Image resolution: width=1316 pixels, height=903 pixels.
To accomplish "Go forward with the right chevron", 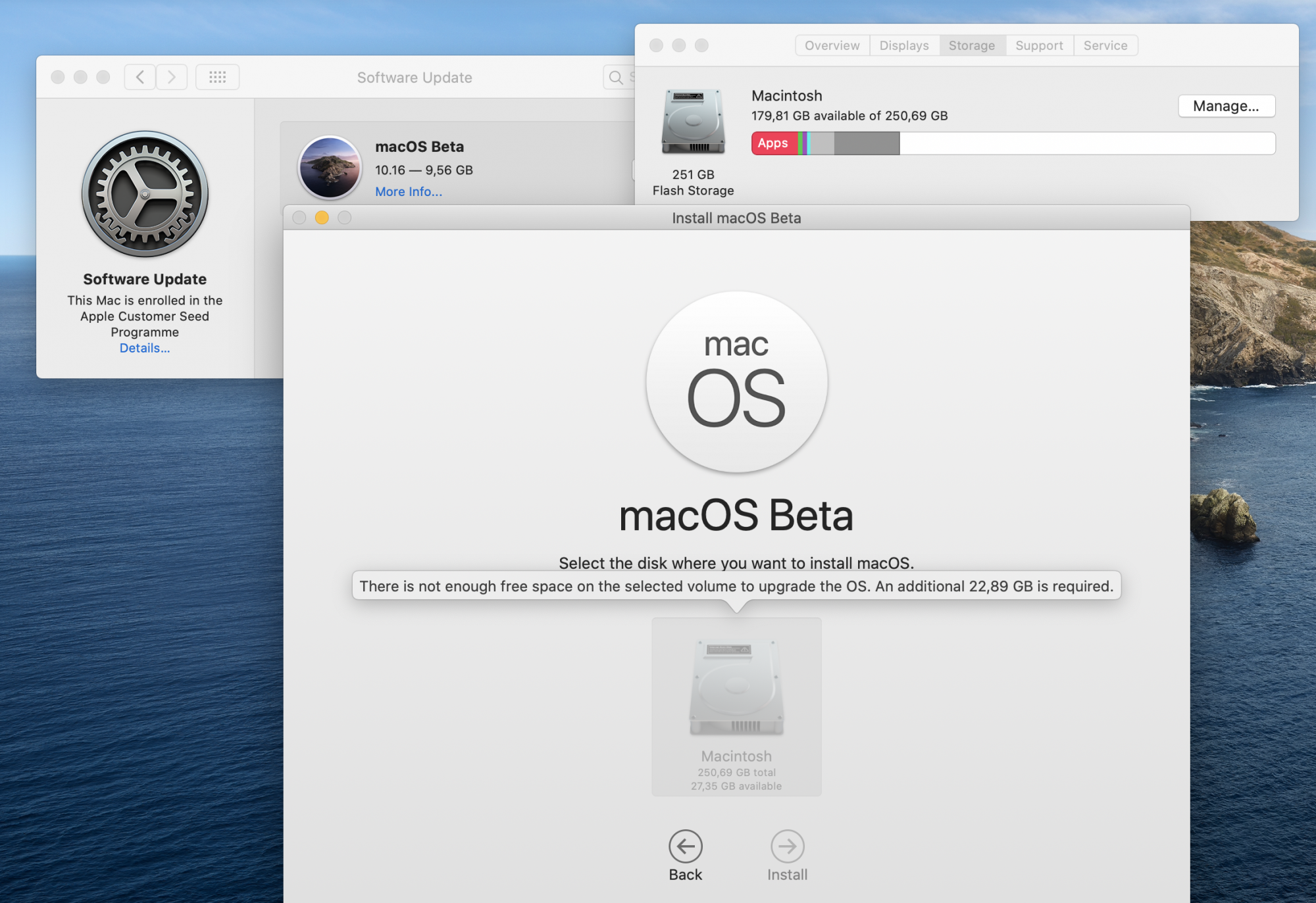I will [172, 77].
